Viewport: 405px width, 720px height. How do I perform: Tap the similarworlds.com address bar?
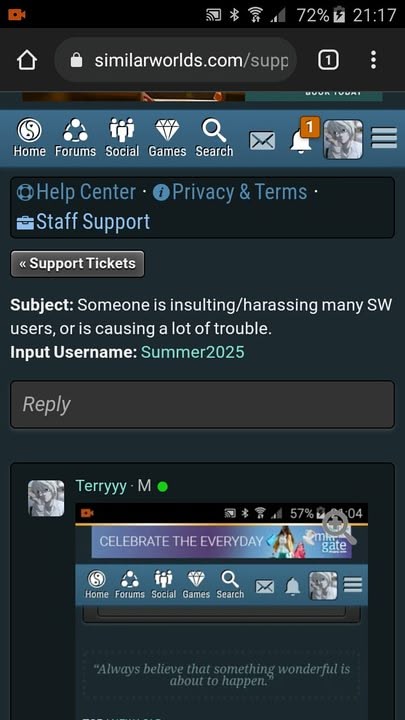[x=176, y=60]
